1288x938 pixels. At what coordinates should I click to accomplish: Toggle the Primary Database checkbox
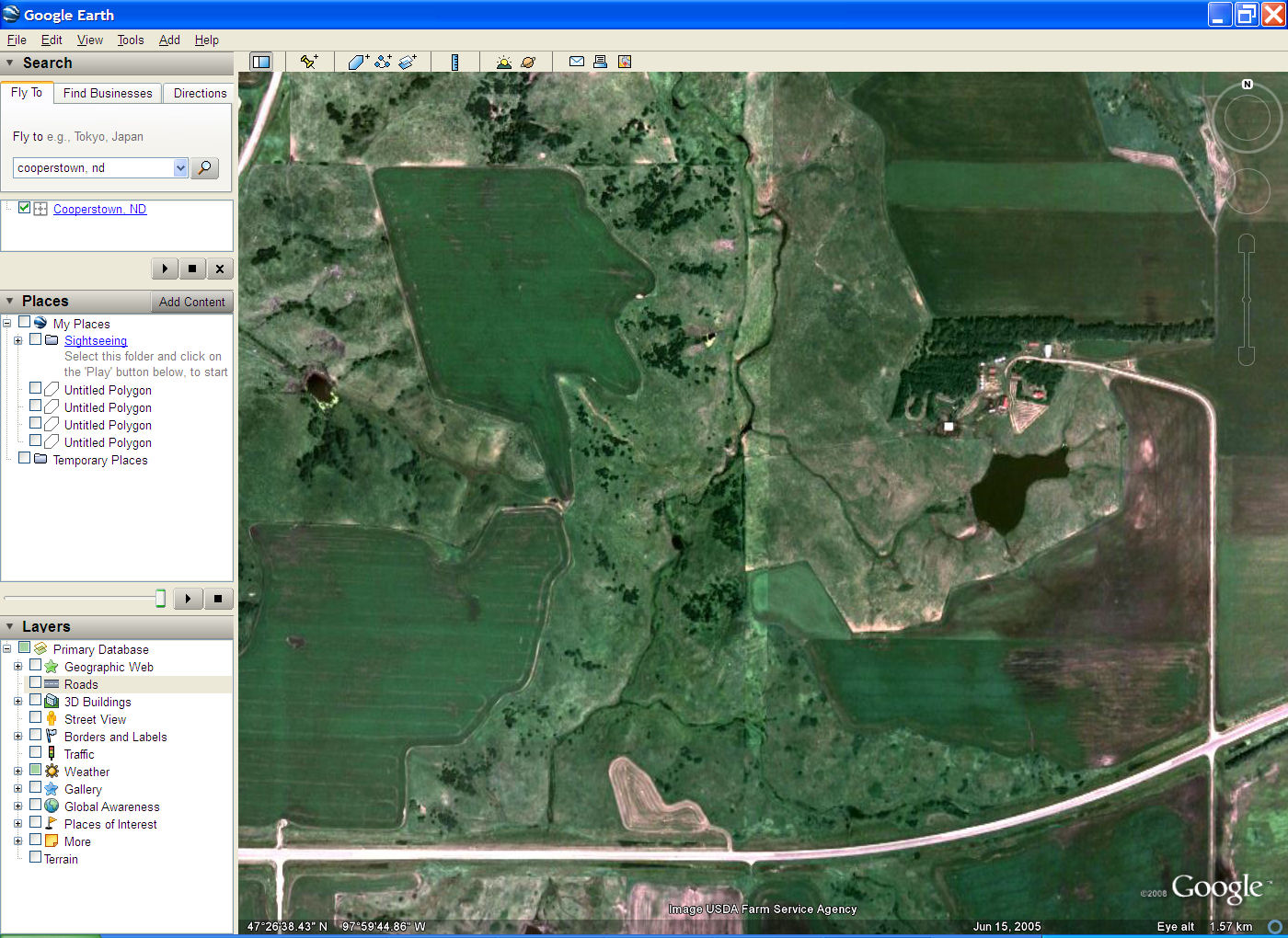24,647
